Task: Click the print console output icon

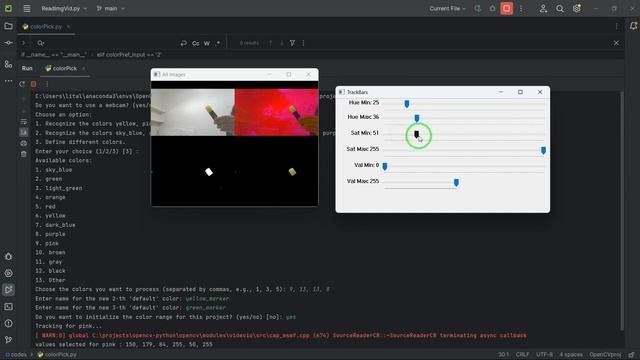Action: [x=24, y=143]
